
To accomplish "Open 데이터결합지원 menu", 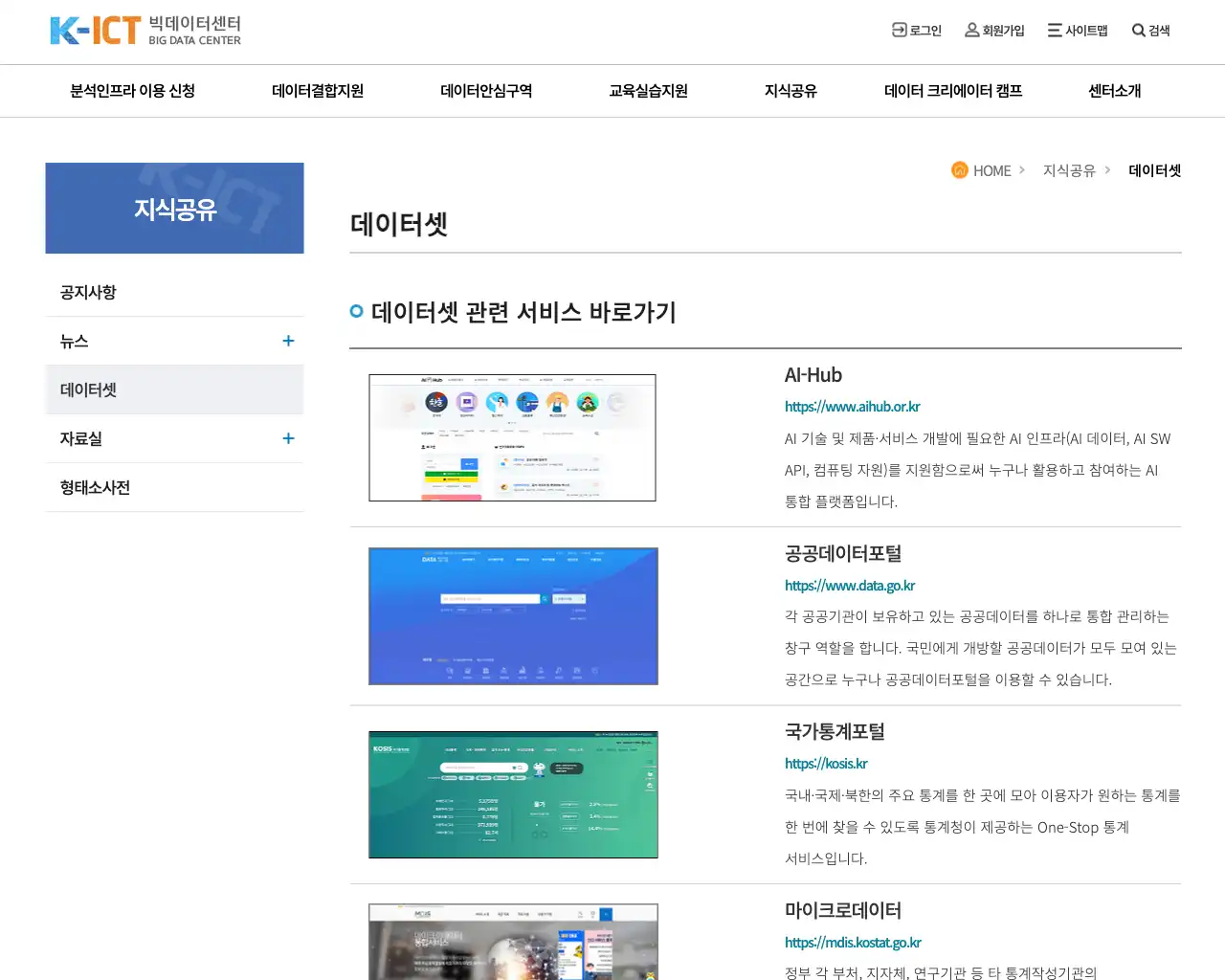I will [318, 91].
